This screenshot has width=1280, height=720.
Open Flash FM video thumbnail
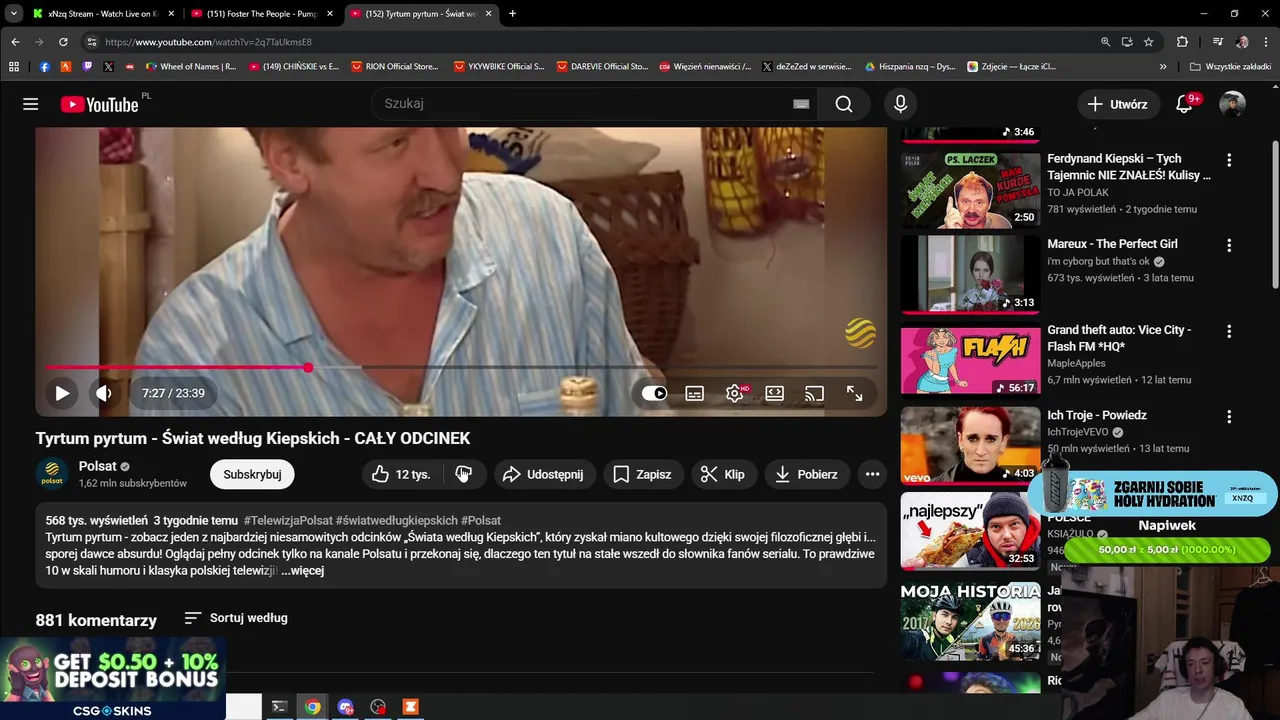pyautogui.click(x=970, y=360)
